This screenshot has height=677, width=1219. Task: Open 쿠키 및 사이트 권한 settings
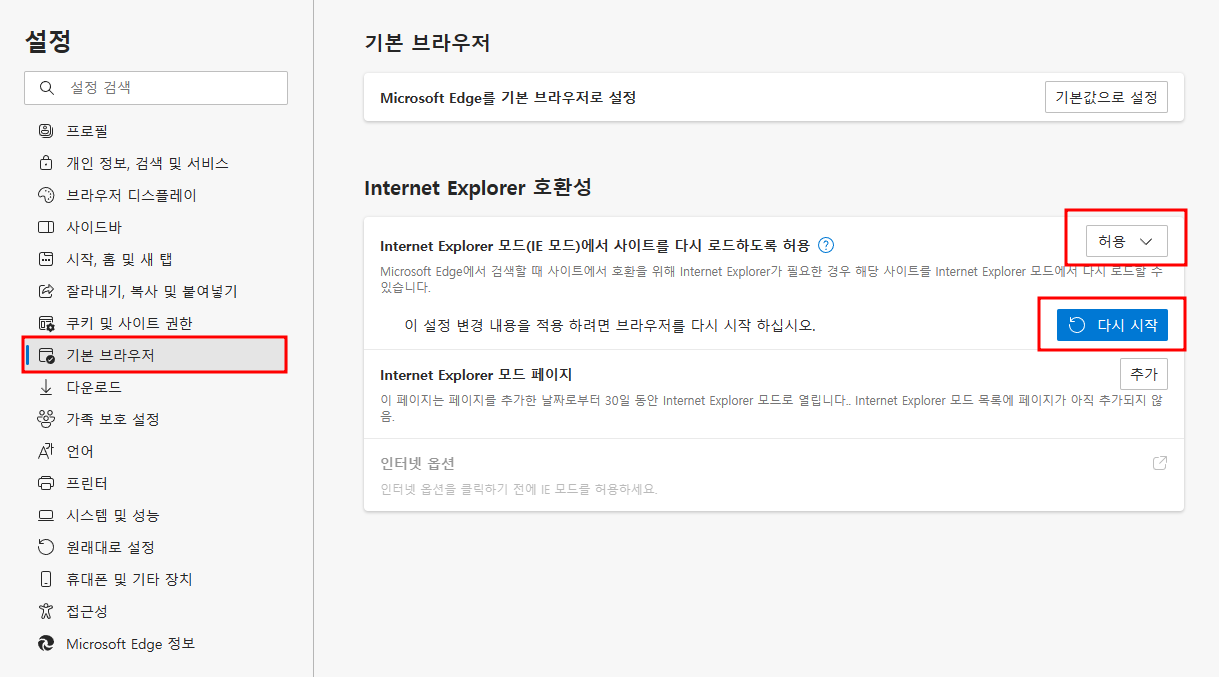(x=156, y=323)
